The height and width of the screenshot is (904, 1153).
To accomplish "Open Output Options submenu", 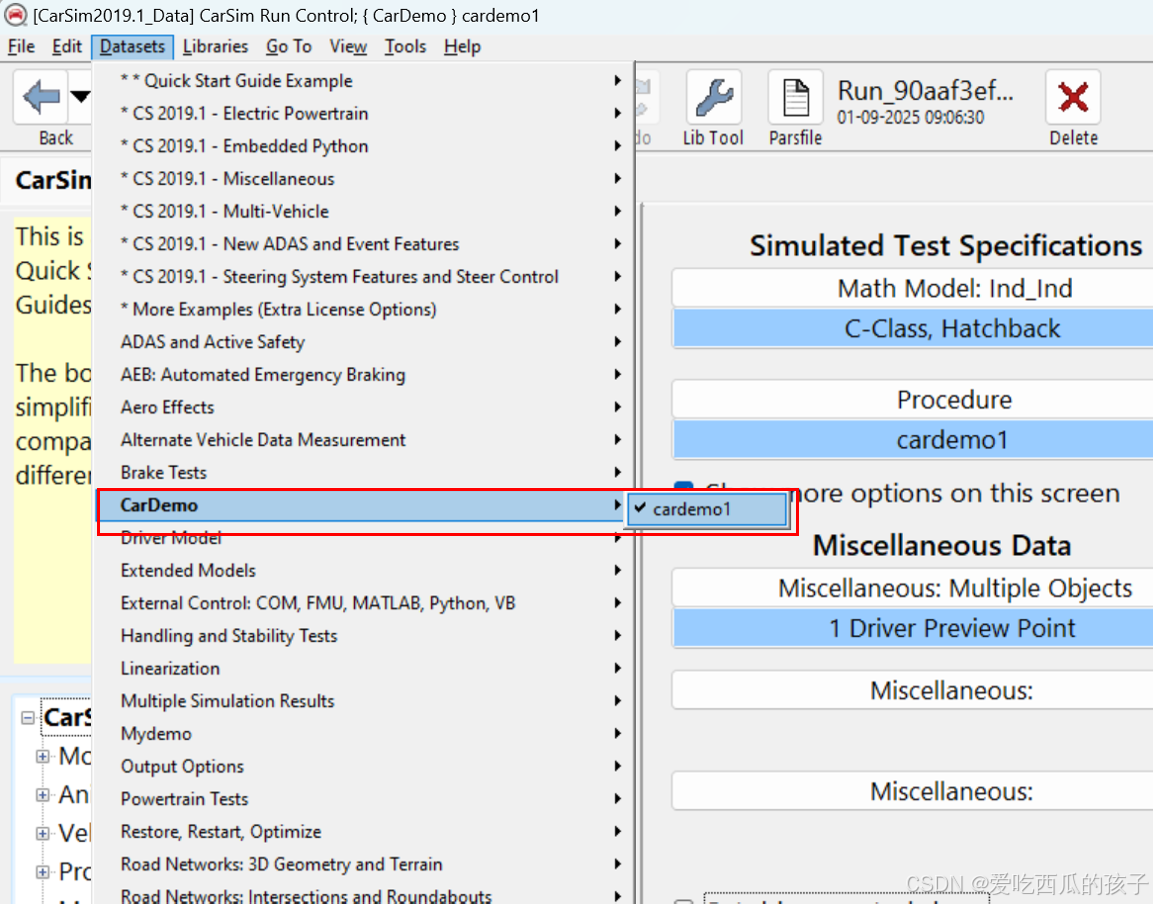I will tap(362, 766).
